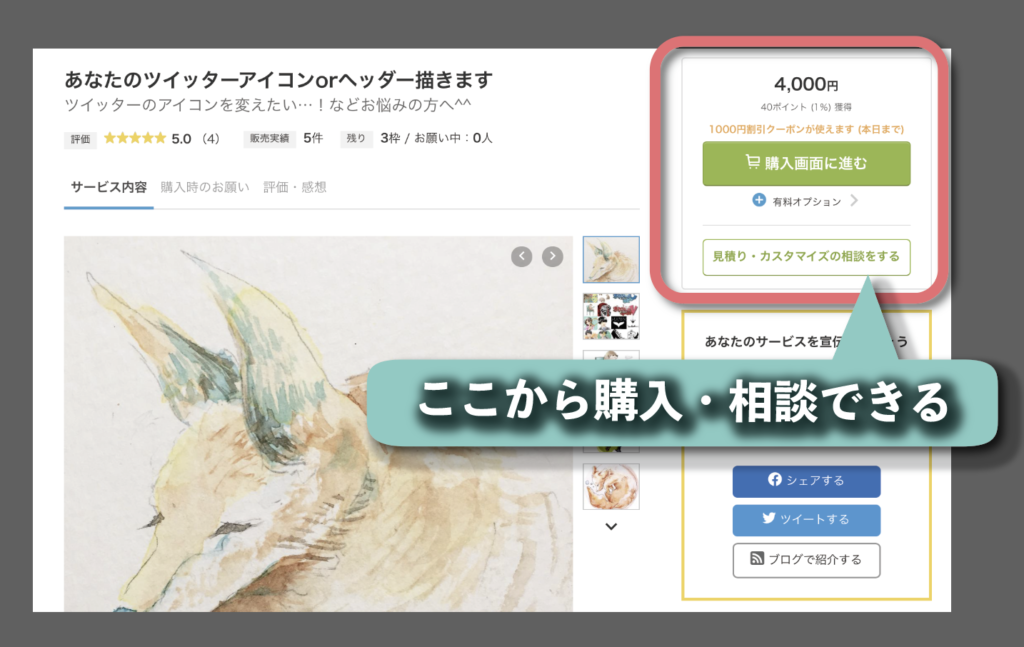Click the 1000円割引クーポン notice text

(807, 129)
